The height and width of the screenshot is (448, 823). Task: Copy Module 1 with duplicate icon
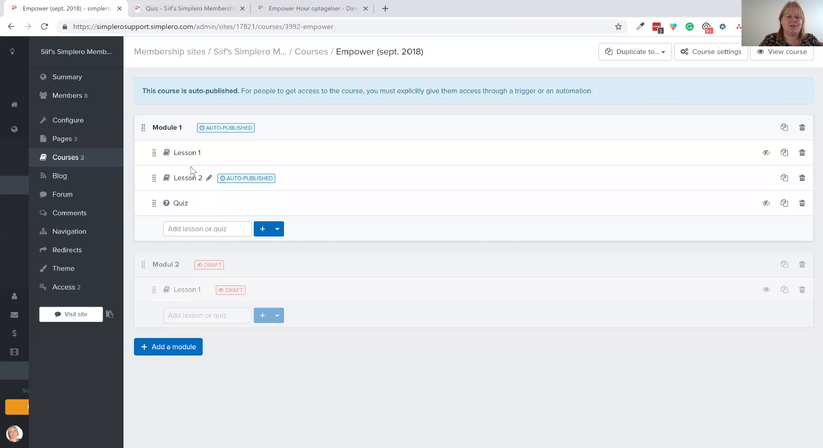(x=784, y=127)
